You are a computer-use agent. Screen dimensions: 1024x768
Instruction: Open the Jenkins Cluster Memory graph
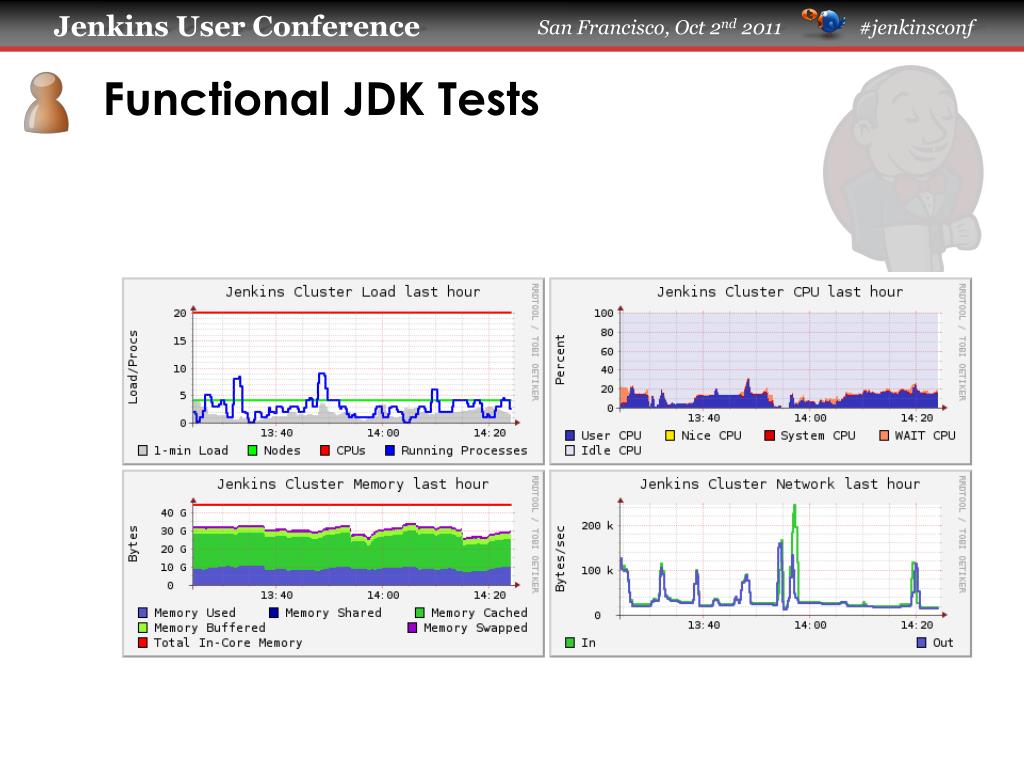333,563
